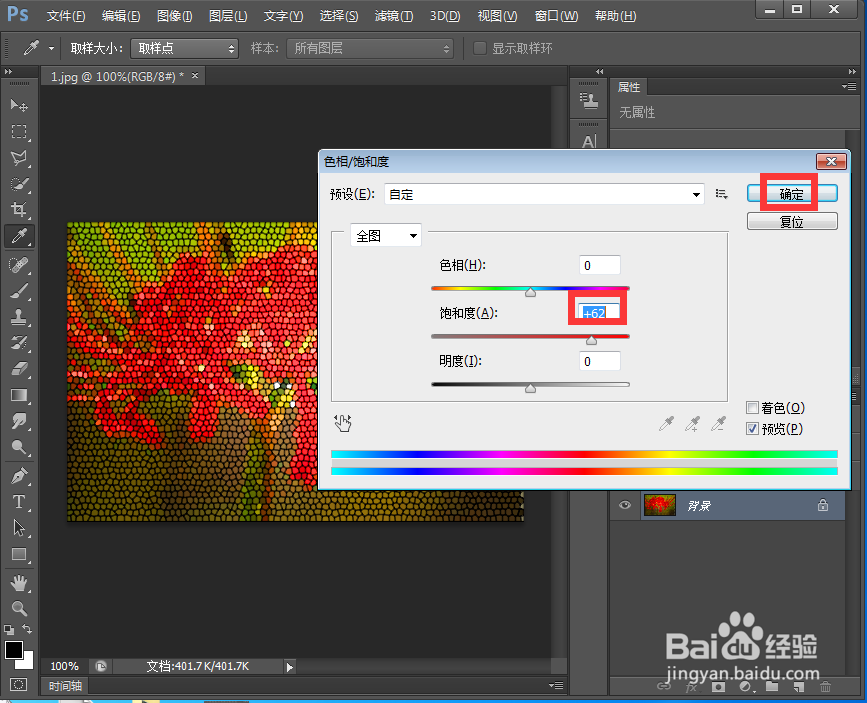Select the Gradient tool
The image size is (867, 703).
(19, 395)
